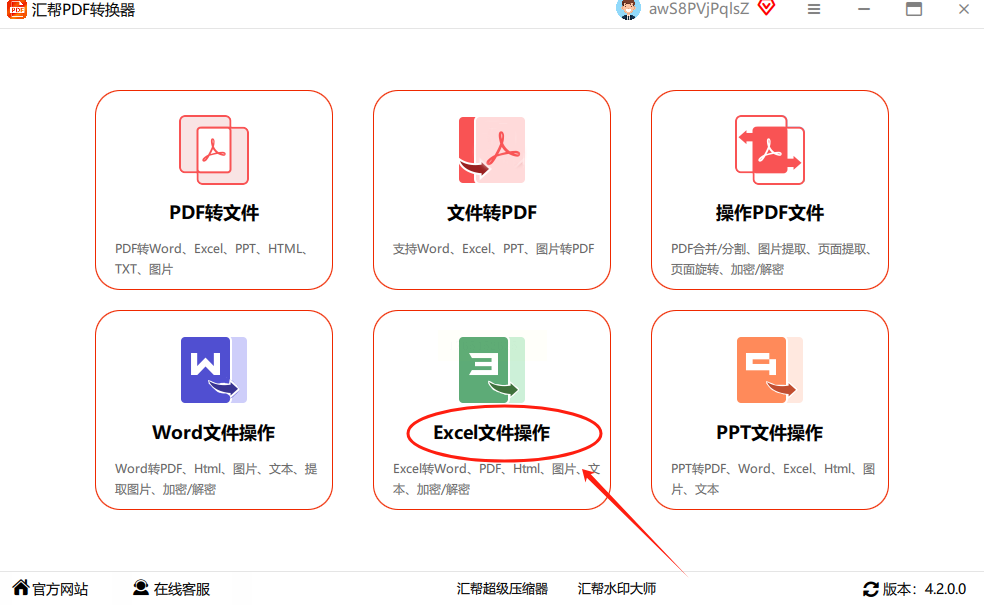Click the headset icon beside 在线客服
This screenshot has width=984, height=613.
coord(141,588)
